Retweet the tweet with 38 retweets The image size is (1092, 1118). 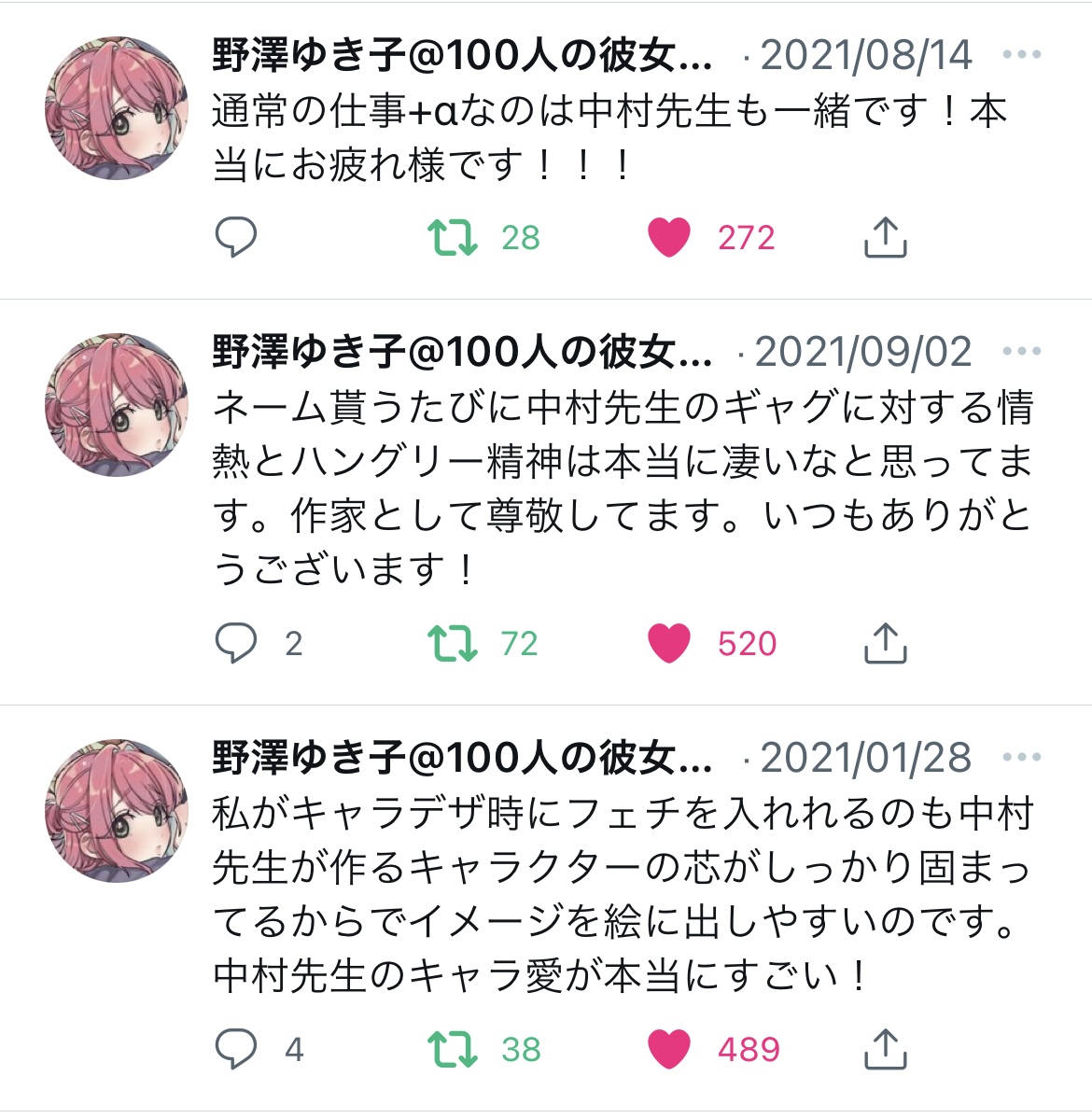click(453, 1050)
